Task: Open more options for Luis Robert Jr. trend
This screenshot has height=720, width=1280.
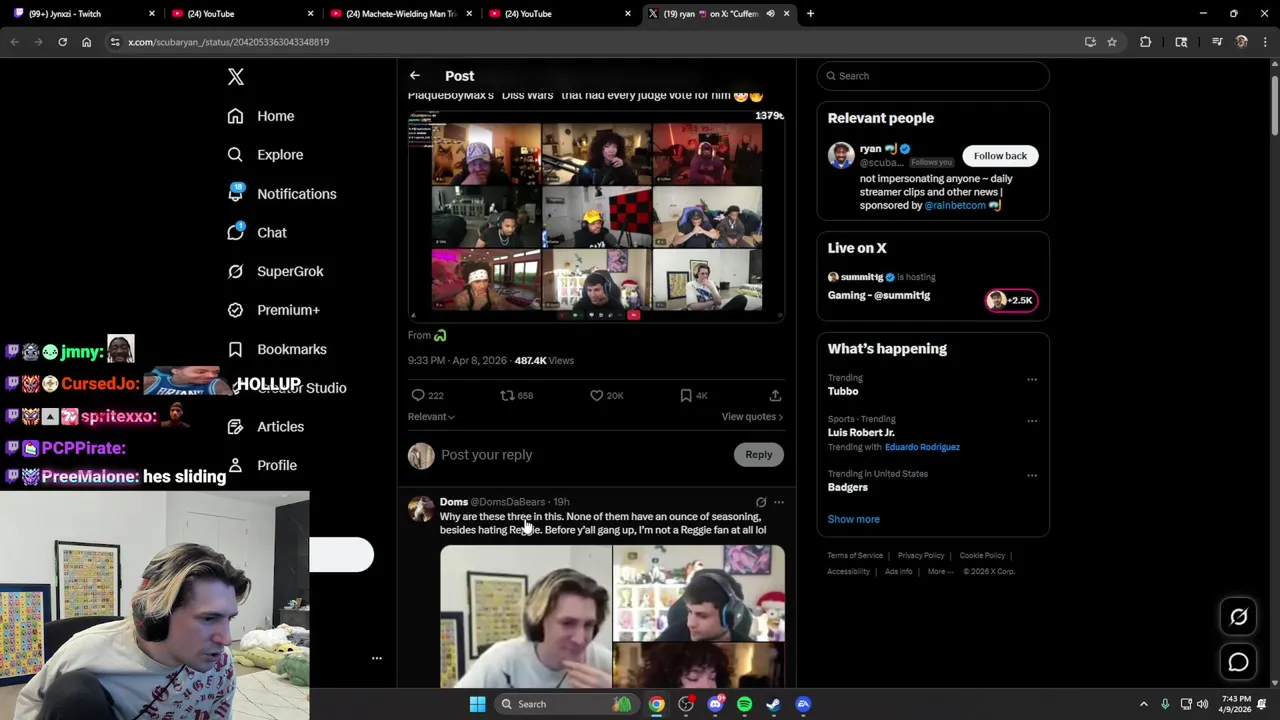Action: click(x=1032, y=421)
